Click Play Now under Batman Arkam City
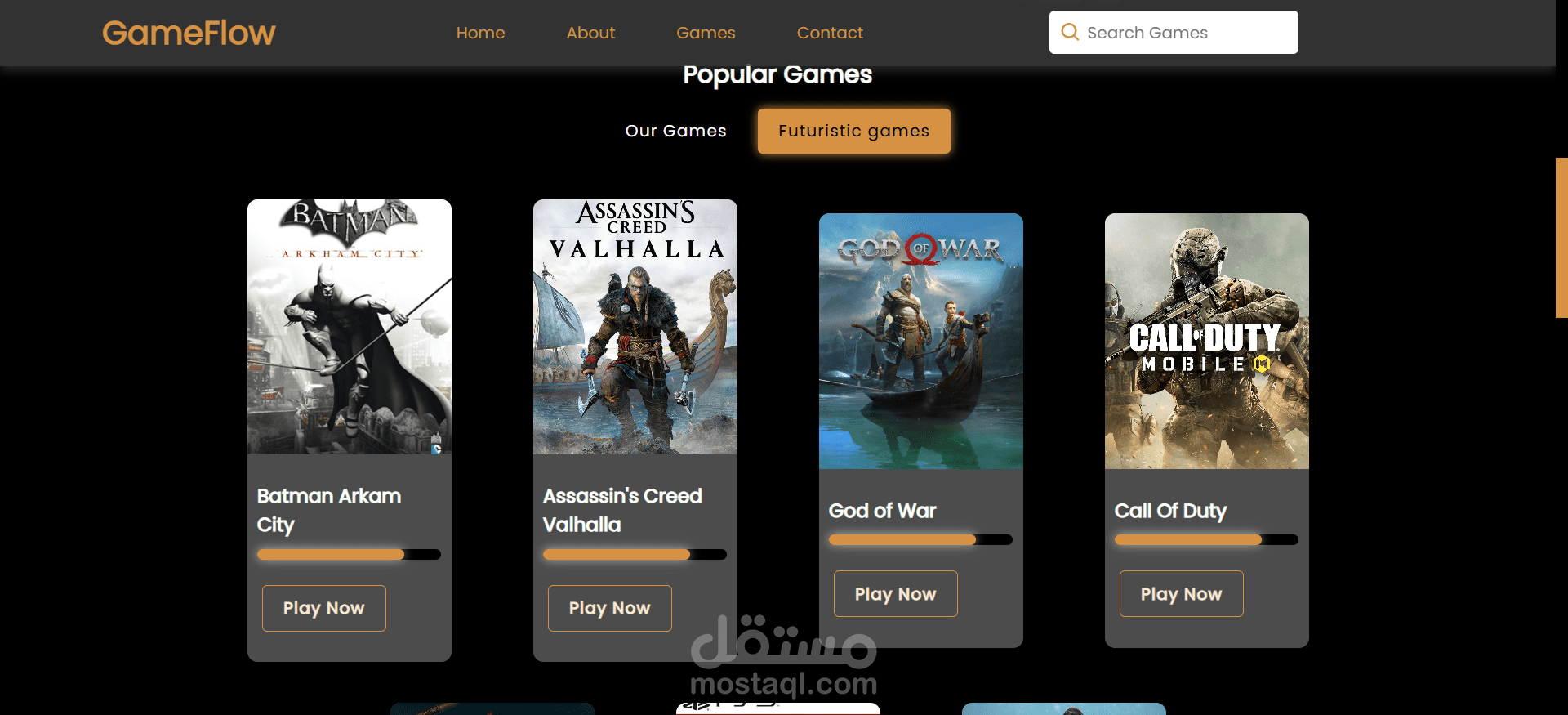 324,608
